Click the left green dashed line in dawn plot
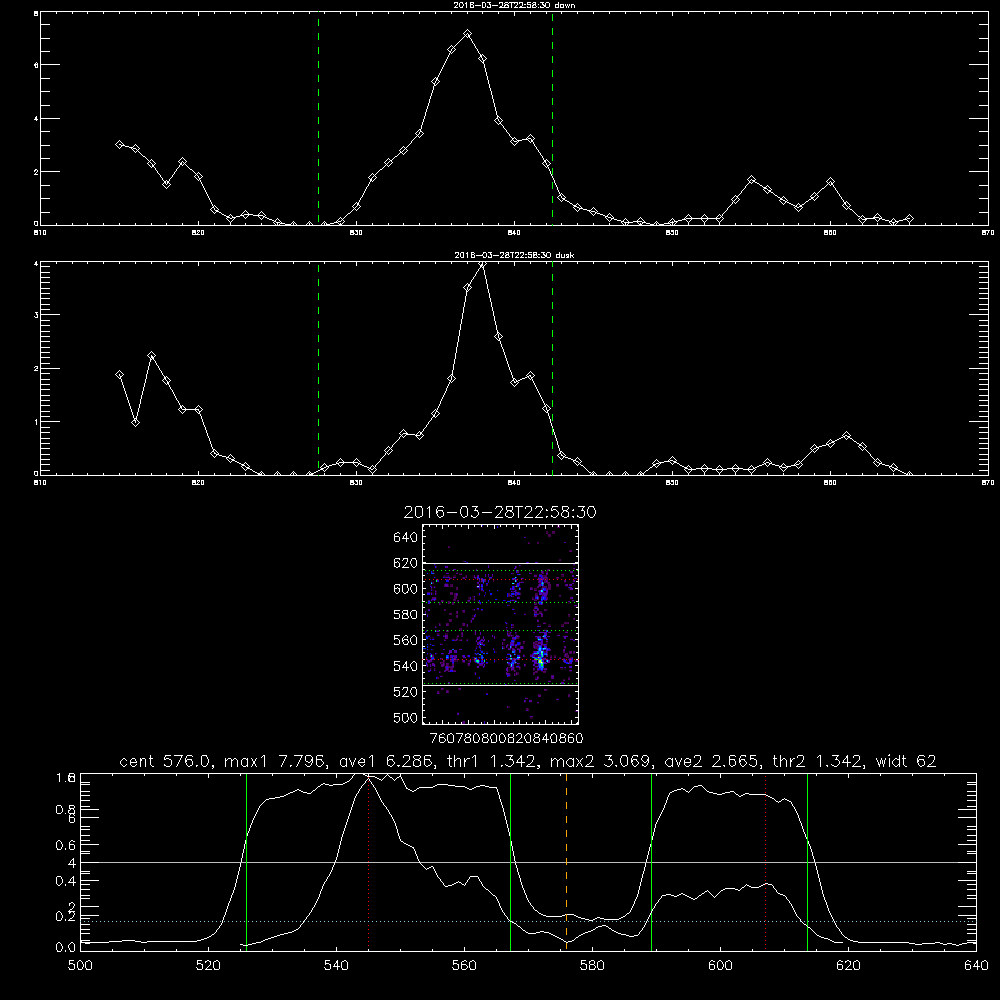The width and height of the screenshot is (1000, 1000). tap(318, 119)
